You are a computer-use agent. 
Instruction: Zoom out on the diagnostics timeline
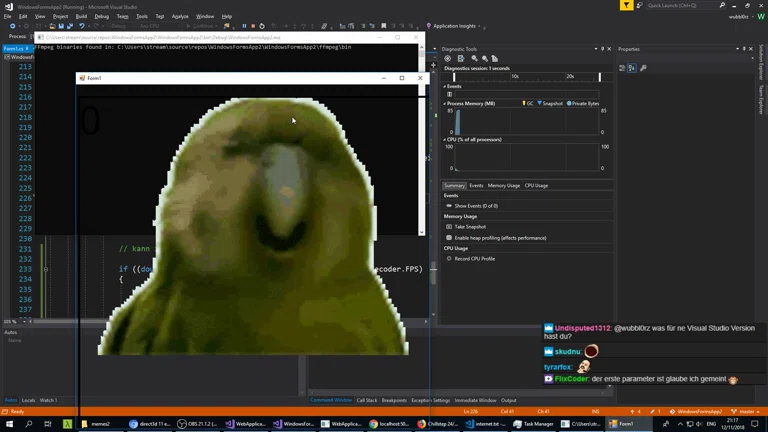click(x=485, y=58)
